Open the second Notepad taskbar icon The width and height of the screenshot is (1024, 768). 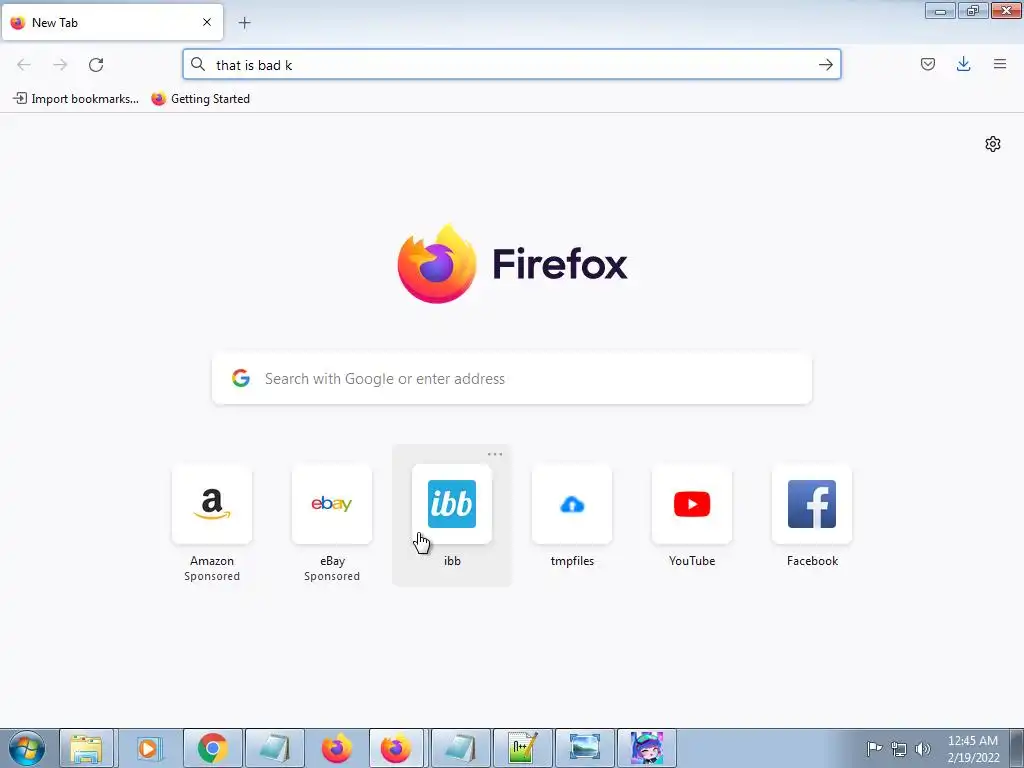pos(460,748)
